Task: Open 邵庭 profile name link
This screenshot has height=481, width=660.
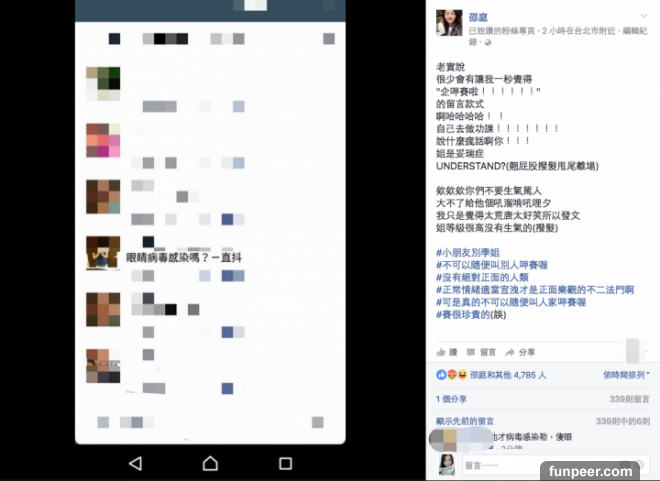Action: [478, 17]
